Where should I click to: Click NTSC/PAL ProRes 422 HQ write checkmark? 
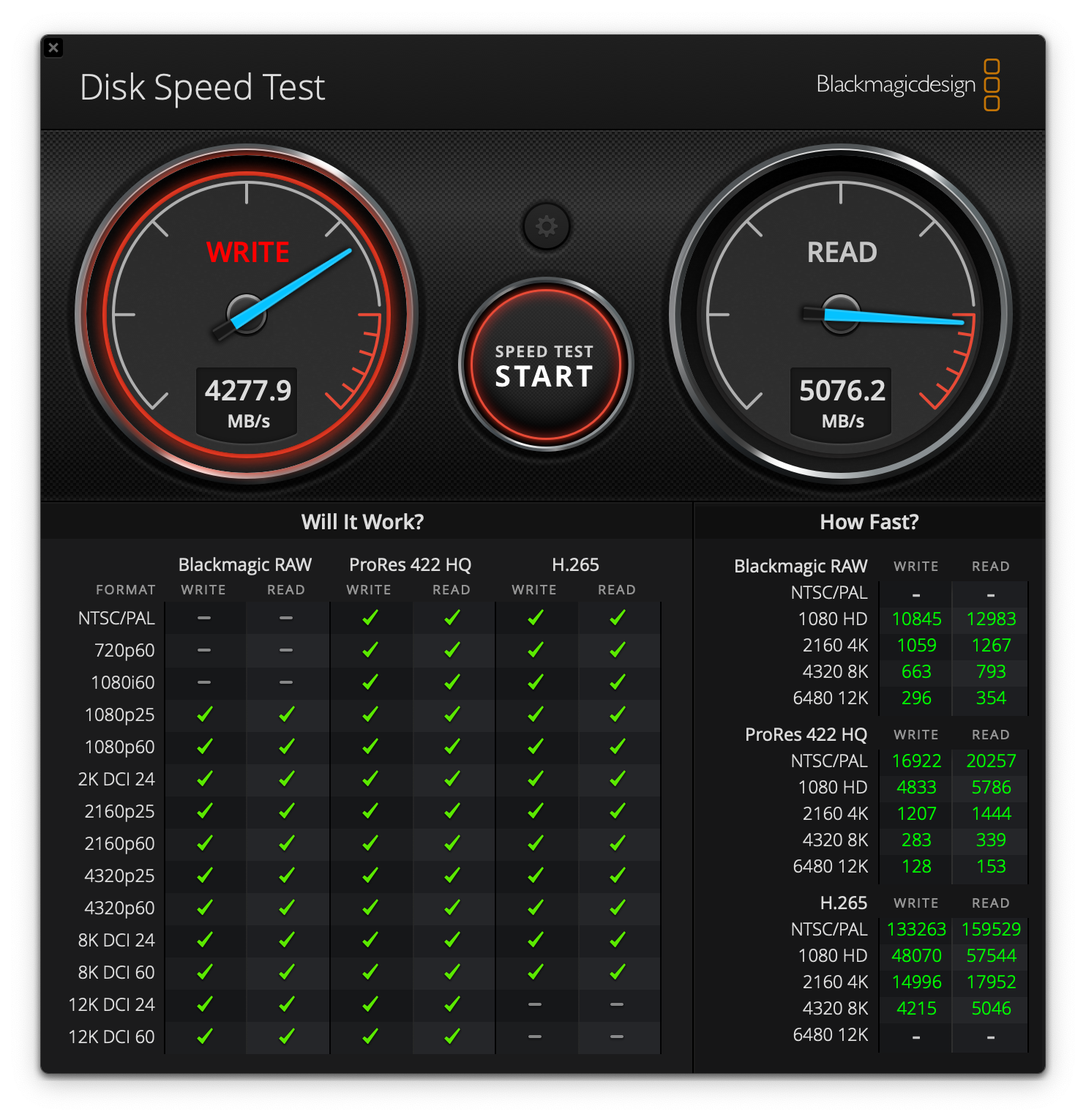370,618
